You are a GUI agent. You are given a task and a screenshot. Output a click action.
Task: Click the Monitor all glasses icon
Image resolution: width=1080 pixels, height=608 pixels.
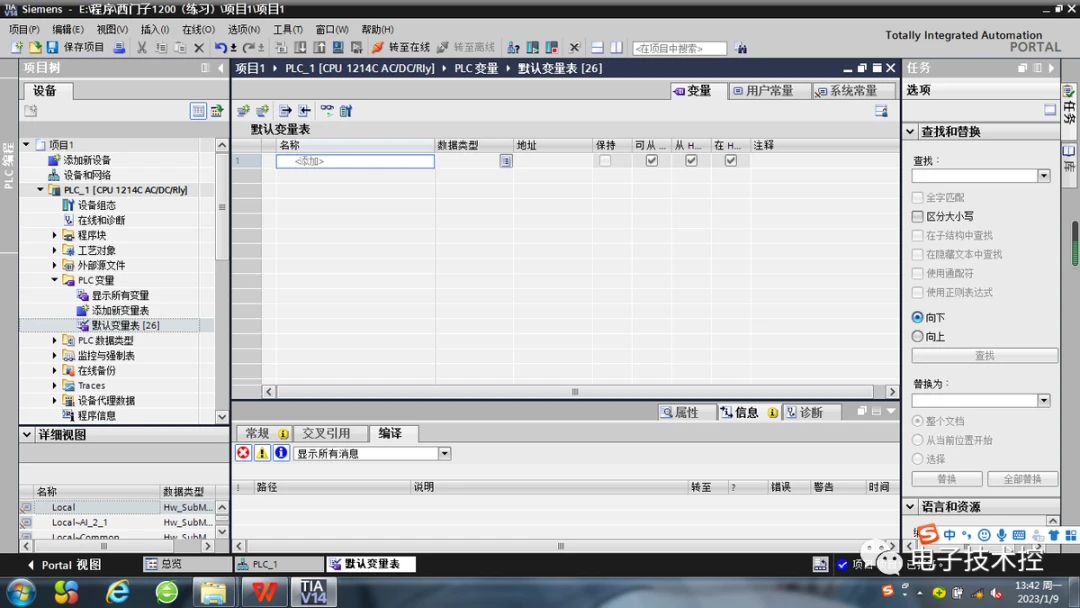[x=326, y=110]
